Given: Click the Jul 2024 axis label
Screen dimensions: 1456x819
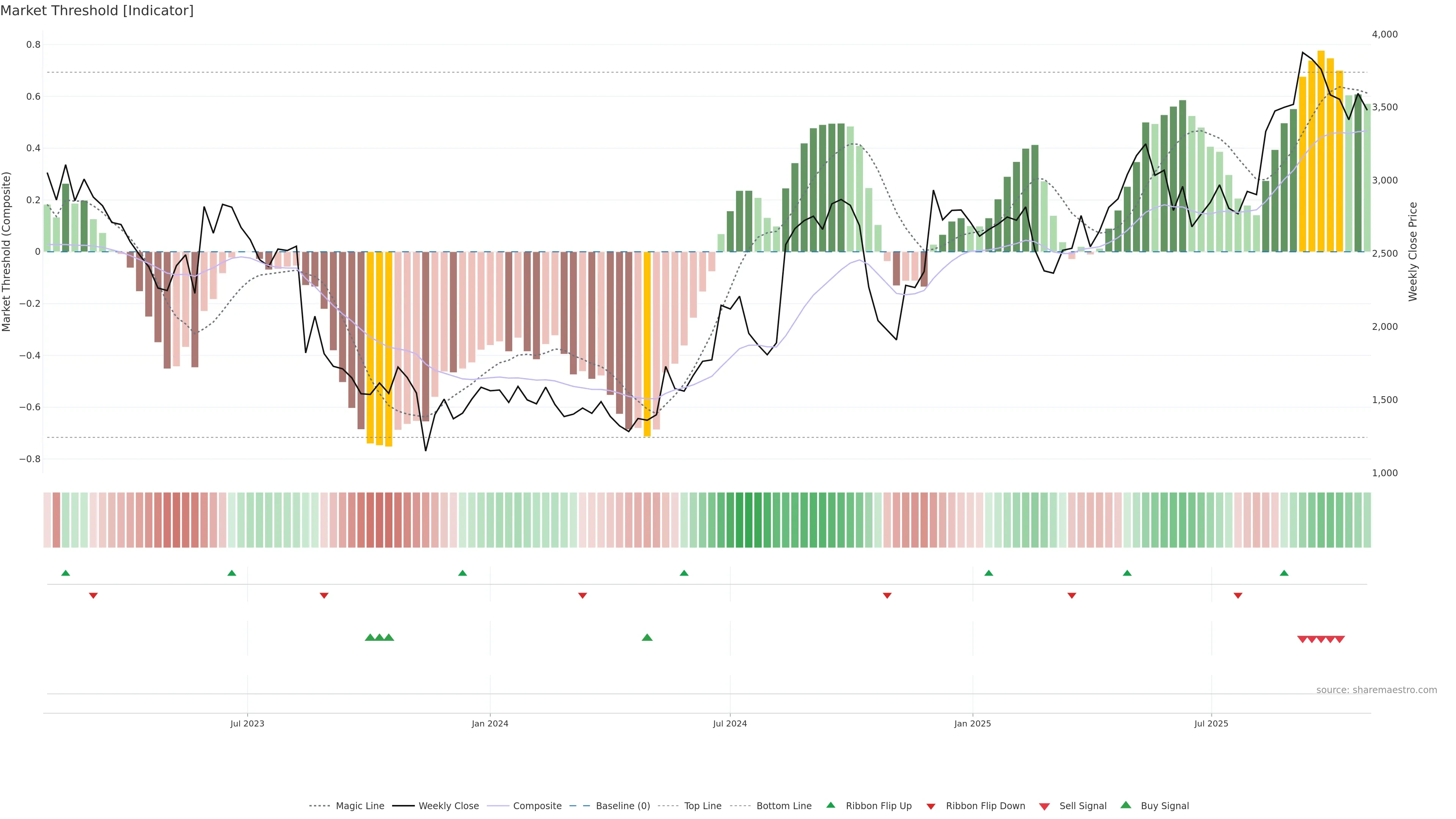Looking at the screenshot, I should coord(730,723).
